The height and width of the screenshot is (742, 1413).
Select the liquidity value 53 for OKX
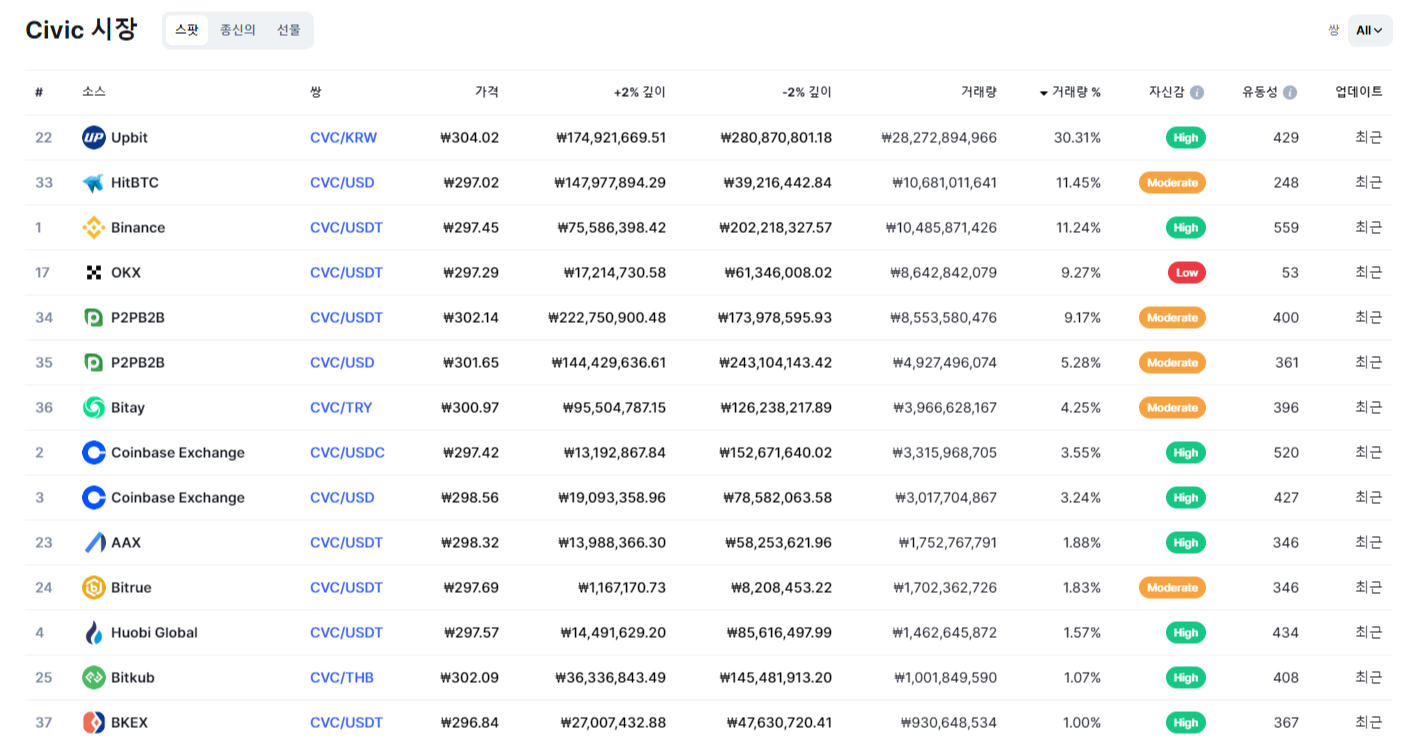pyautogui.click(x=1290, y=273)
